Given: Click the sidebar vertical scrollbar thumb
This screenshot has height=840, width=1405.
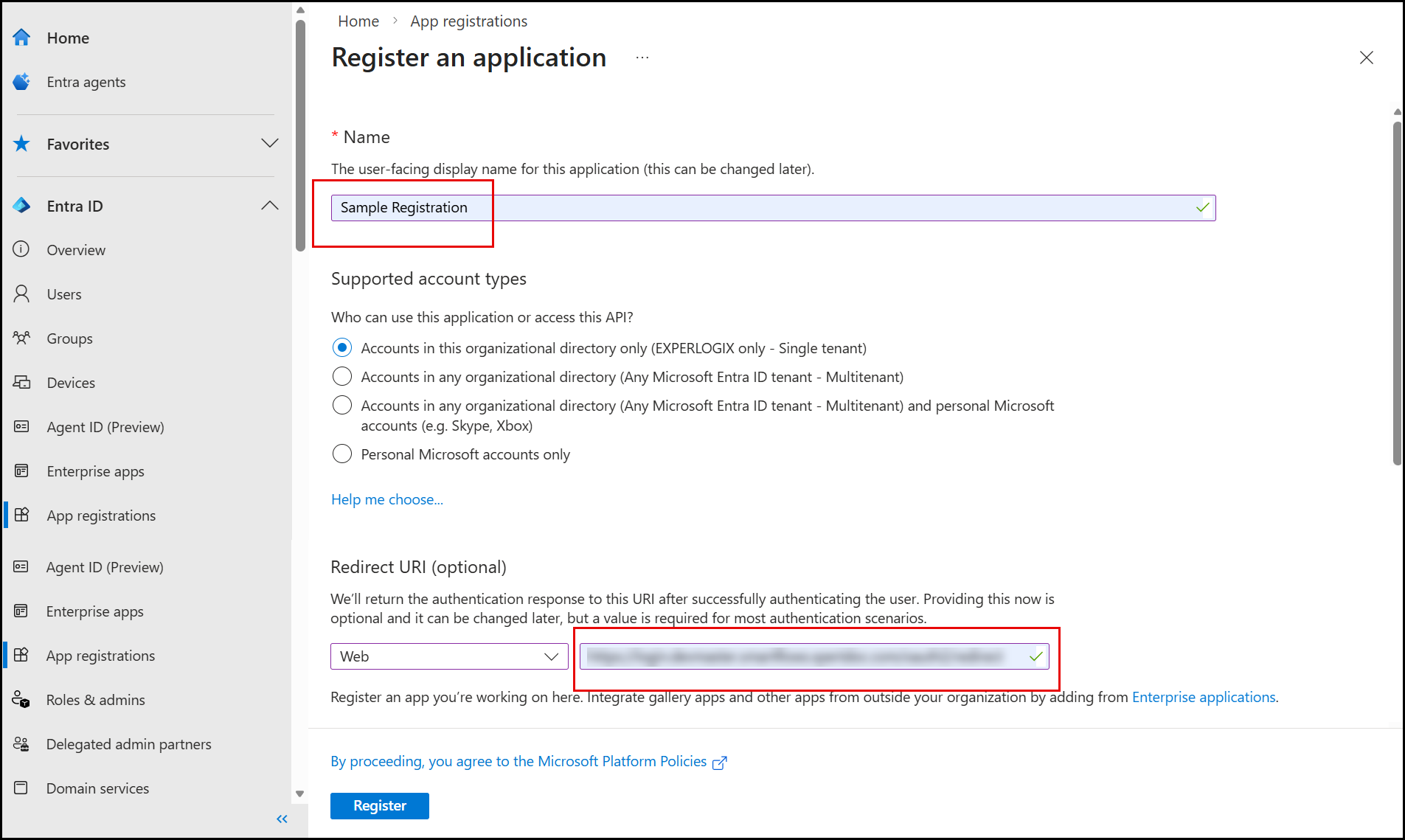Looking at the screenshot, I should click(x=300, y=136).
